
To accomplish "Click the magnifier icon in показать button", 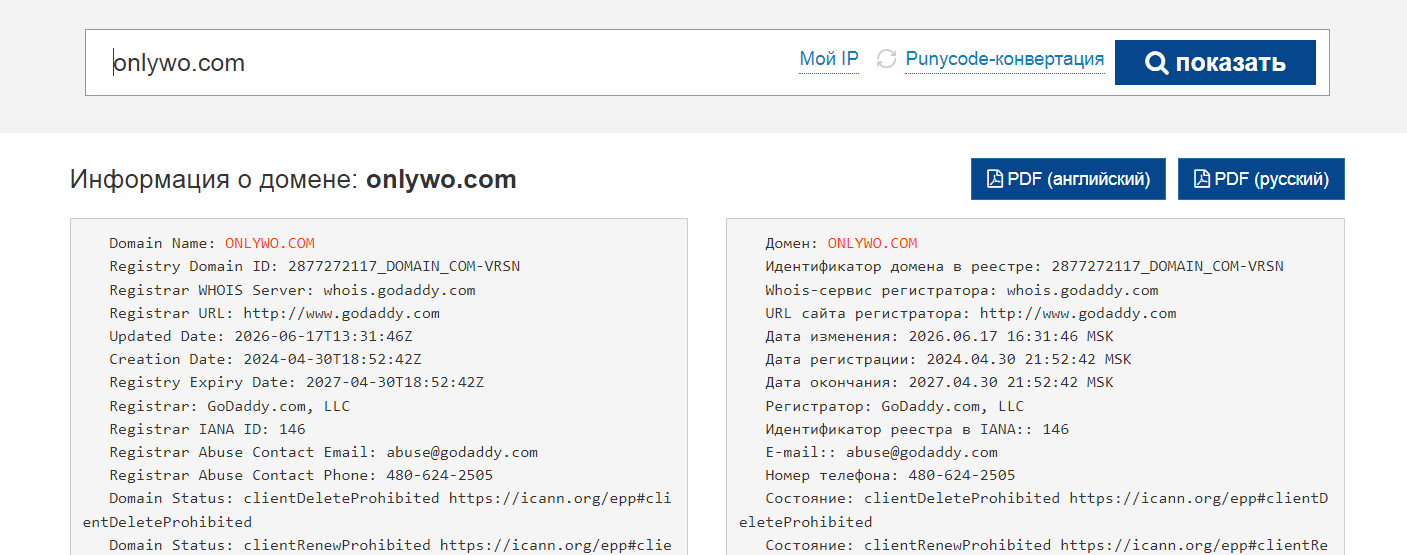I will [1156, 63].
